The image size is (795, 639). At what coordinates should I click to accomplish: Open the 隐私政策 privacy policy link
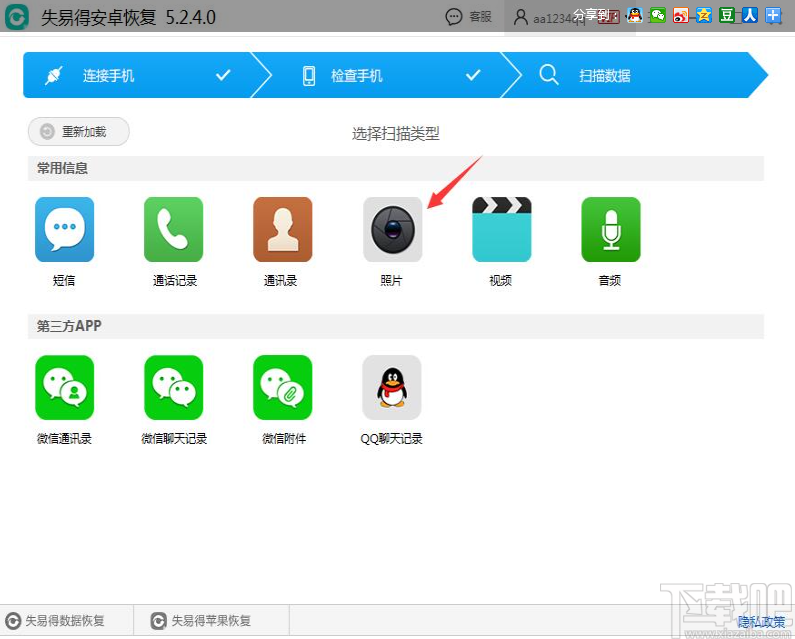point(761,621)
